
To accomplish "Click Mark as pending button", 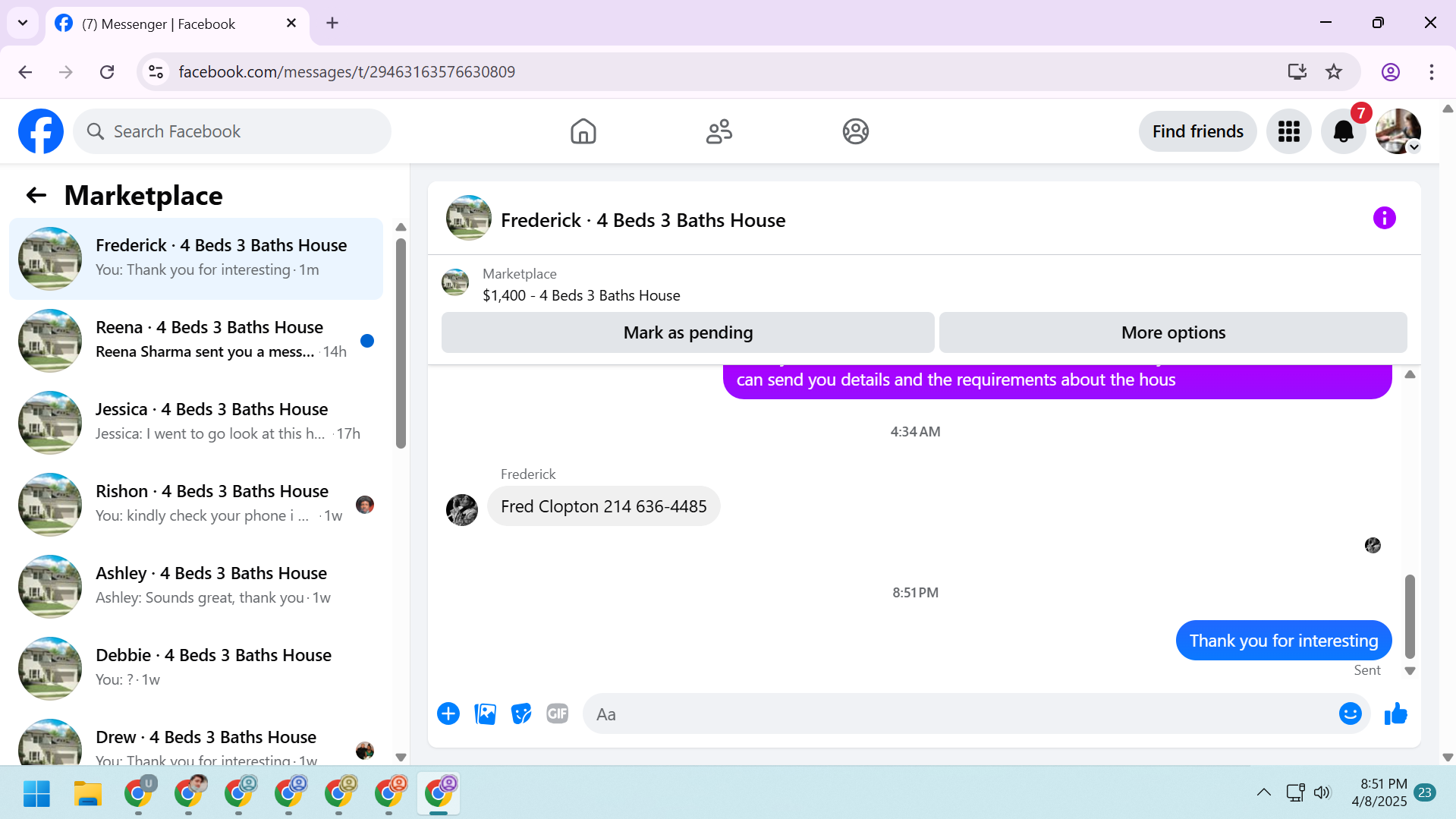I will pyautogui.click(x=687, y=332).
